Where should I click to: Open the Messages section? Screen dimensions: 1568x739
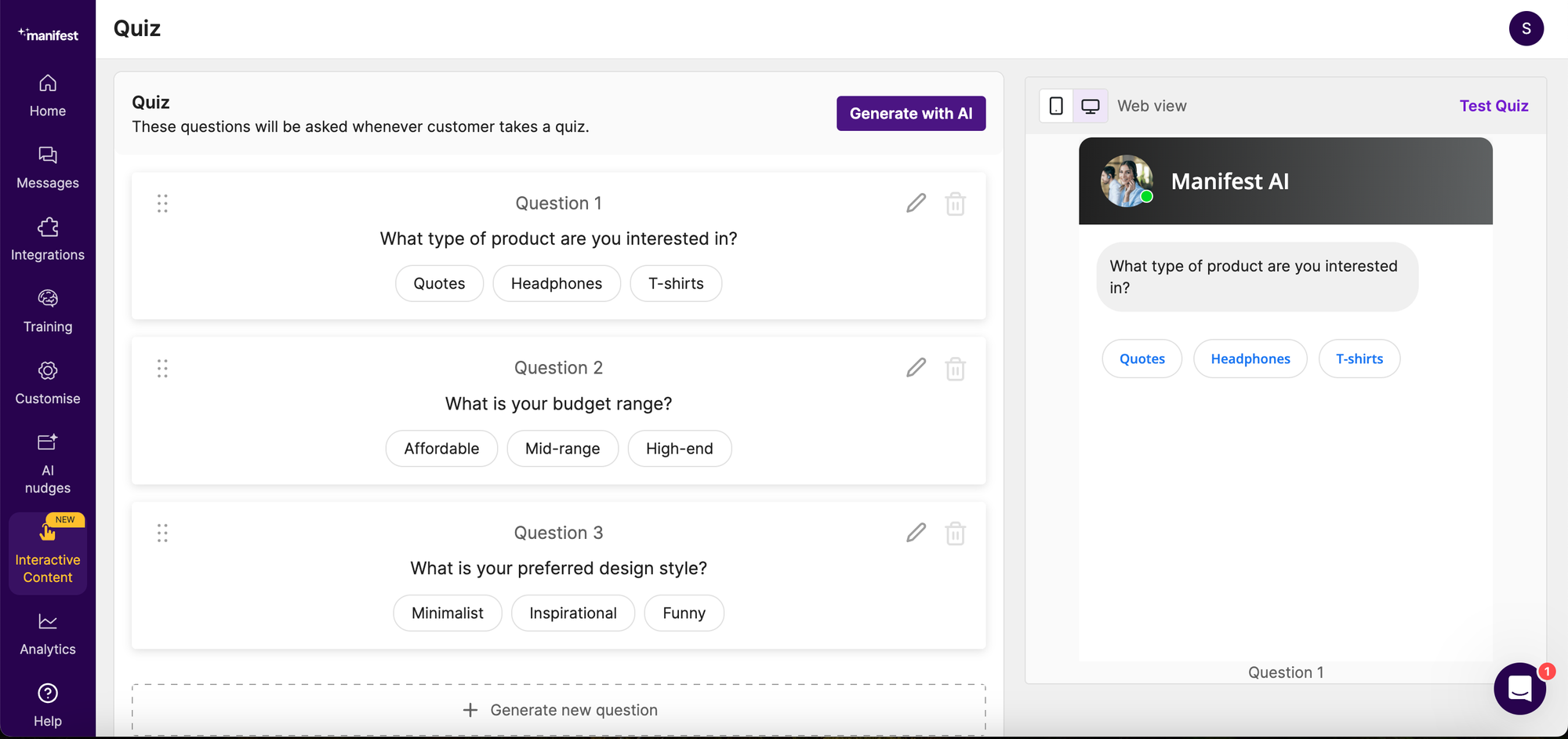click(x=48, y=166)
